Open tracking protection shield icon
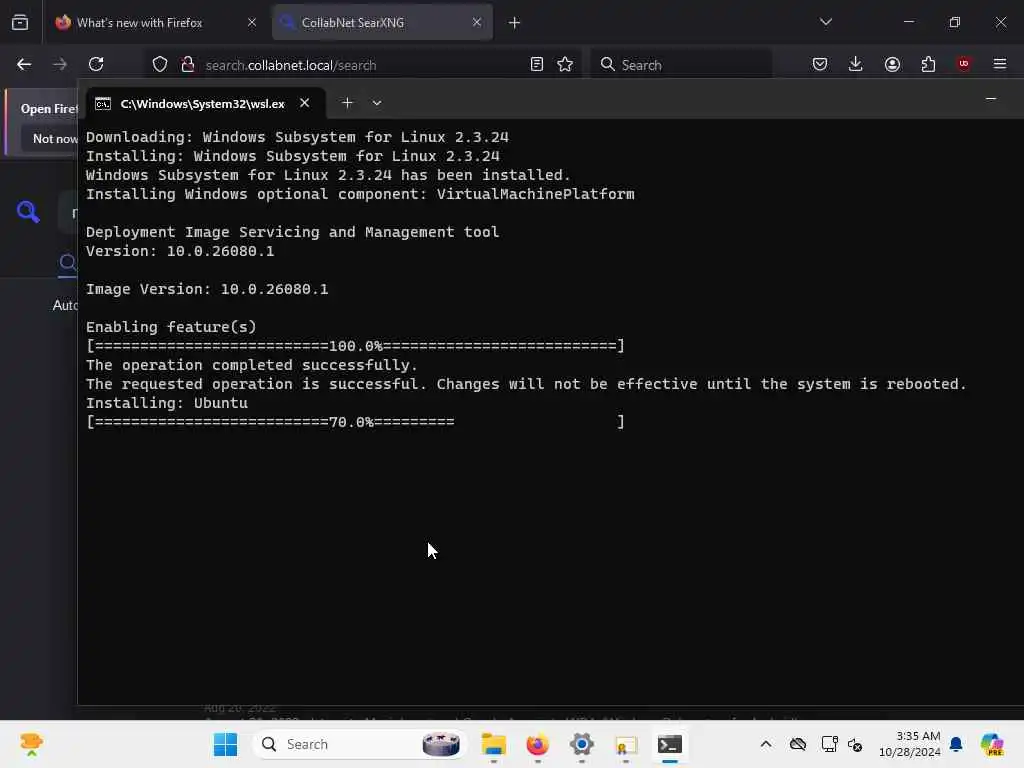The width and height of the screenshot is (1024, 768). [x=160, y=64]
